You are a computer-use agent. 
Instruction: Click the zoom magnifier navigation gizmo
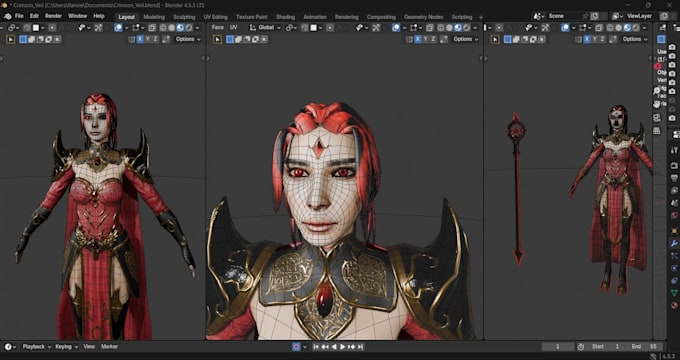[657, 91]
